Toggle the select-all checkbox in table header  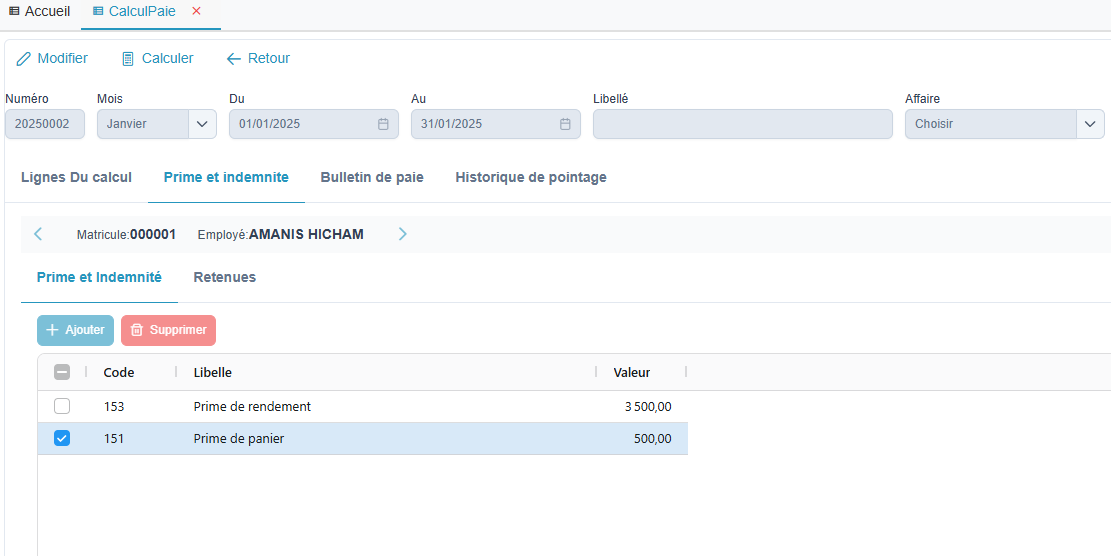62,372
